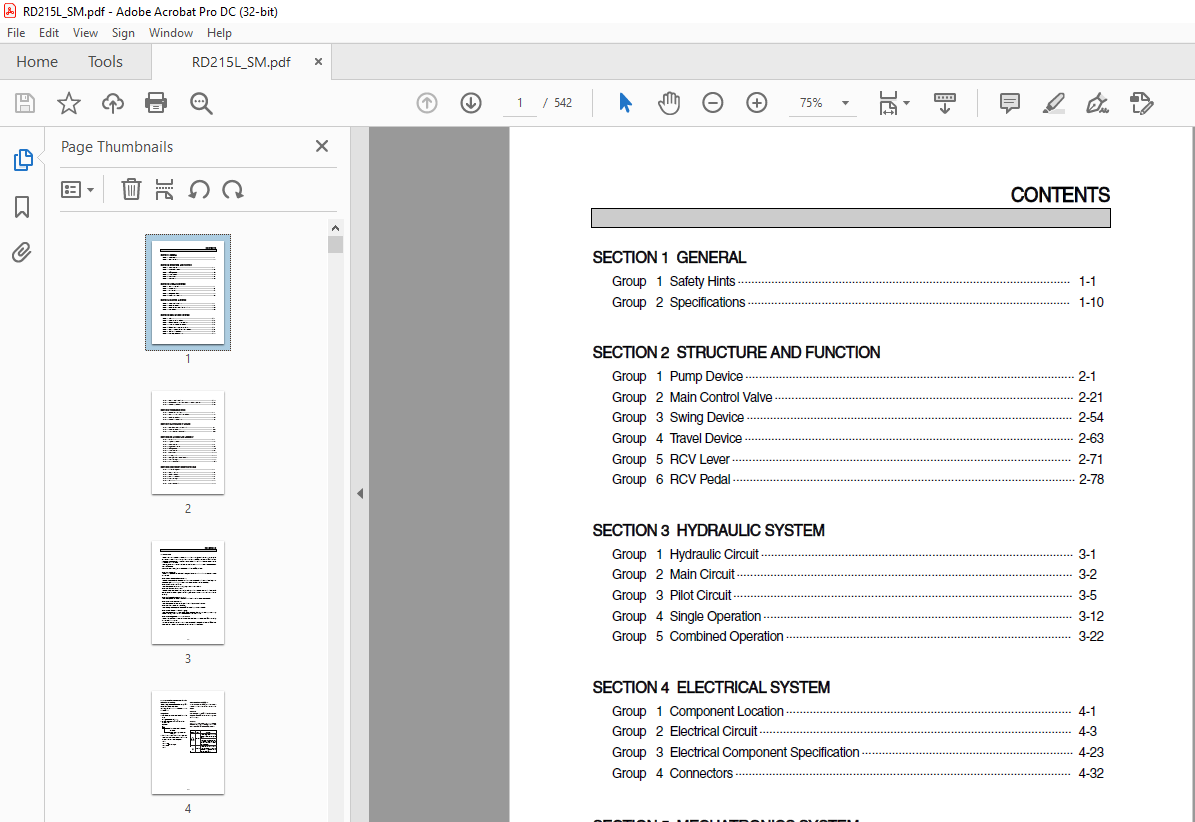
Task: Go to next page arrow
Action: click(x=471, y=103)
